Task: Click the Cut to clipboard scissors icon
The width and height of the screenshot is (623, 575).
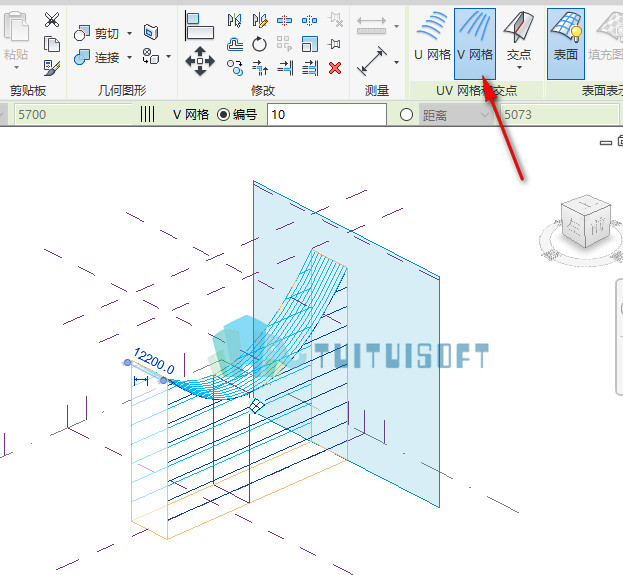Action: point(52,19)
